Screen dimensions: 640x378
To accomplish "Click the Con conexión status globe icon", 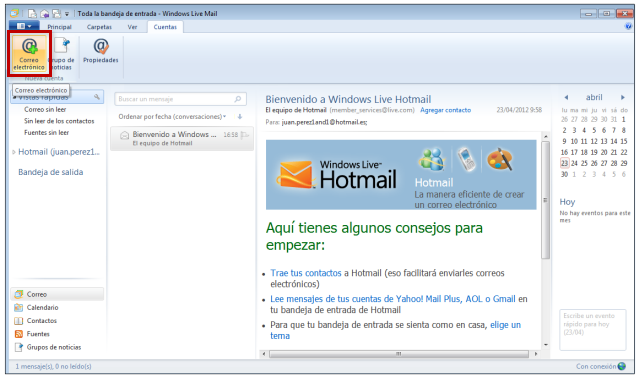I will 622,366.
